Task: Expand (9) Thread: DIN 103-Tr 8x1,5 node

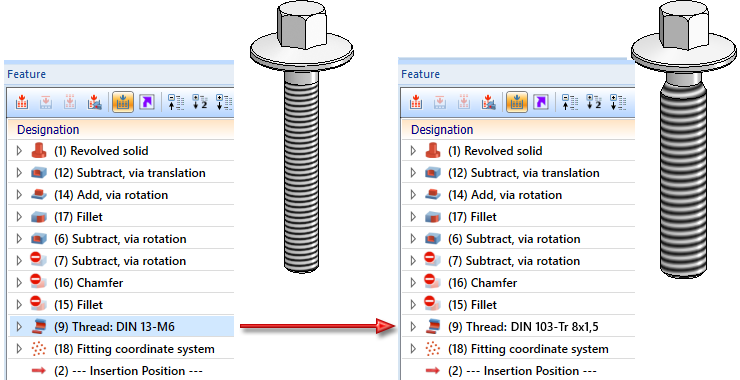Action: 413,326
